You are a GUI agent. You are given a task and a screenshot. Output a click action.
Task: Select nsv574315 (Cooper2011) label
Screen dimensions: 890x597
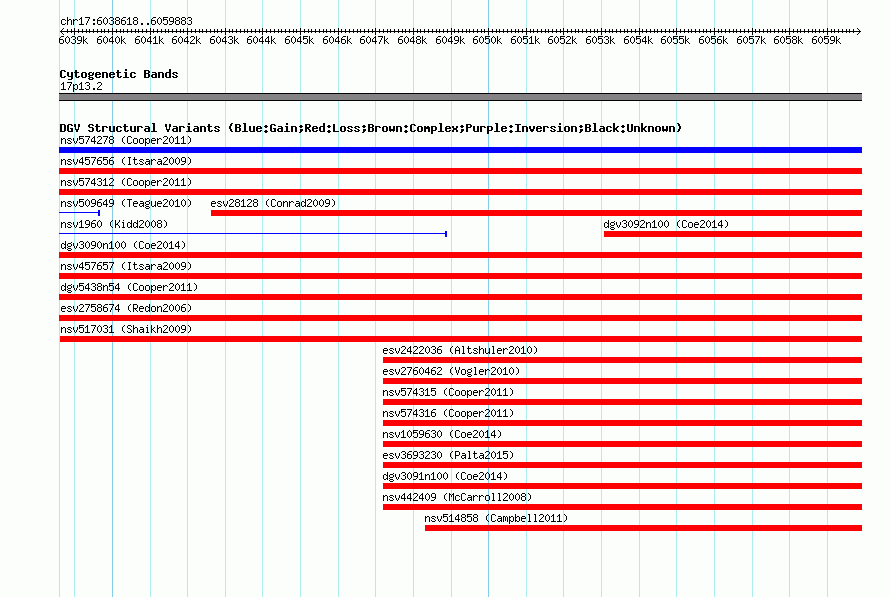tap(448, 392)
